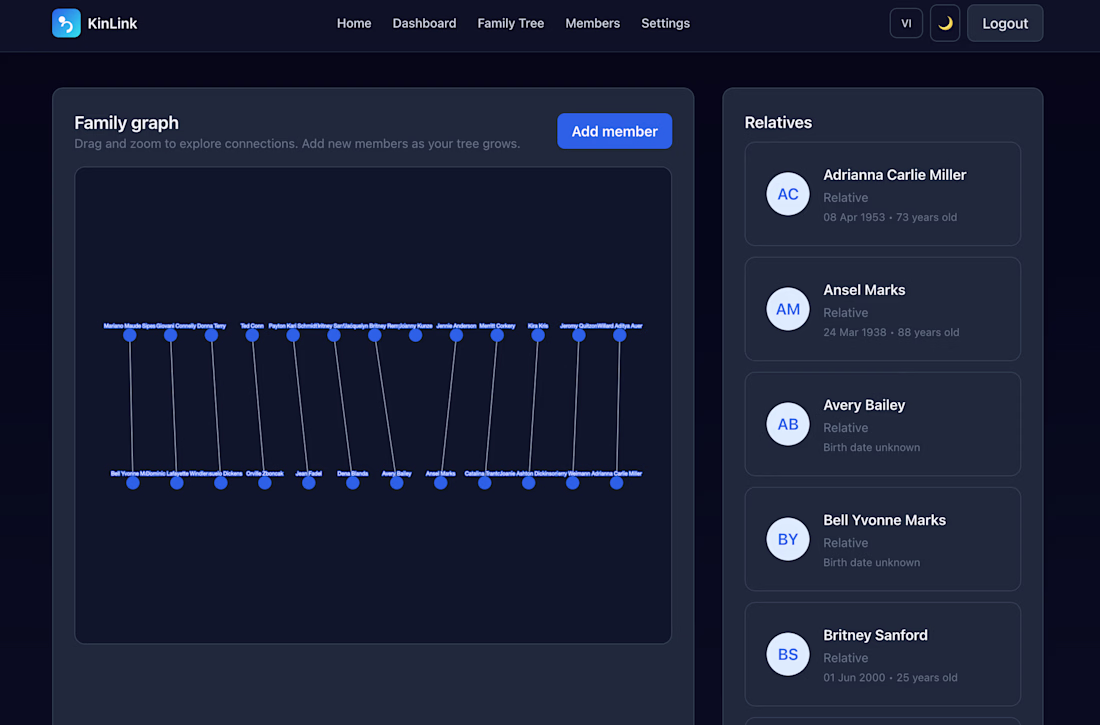1100x725 pixels.
Task: Select the Dickens graph node
Action: coord(220,483)
